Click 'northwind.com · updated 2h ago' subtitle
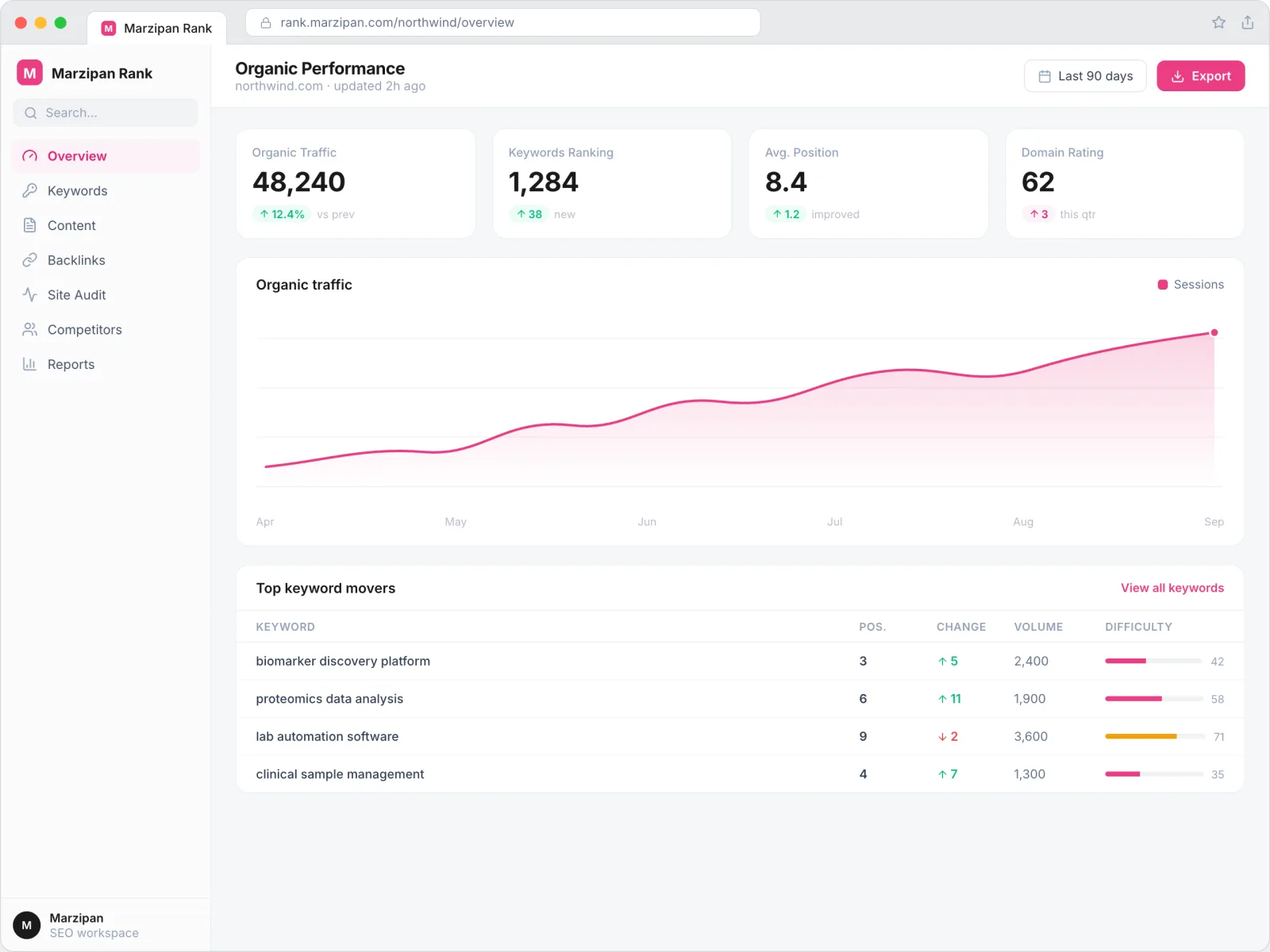The width and height of the screenshot is (1270, 952). 330,86
